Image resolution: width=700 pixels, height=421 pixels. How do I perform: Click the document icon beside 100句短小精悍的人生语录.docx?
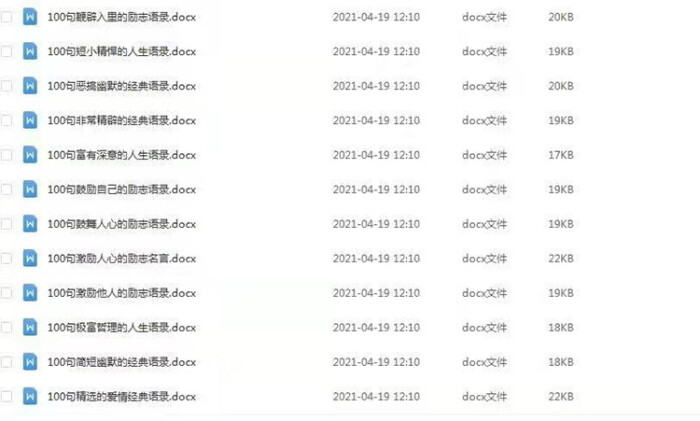pyautogui.click(x=30, y=51)
